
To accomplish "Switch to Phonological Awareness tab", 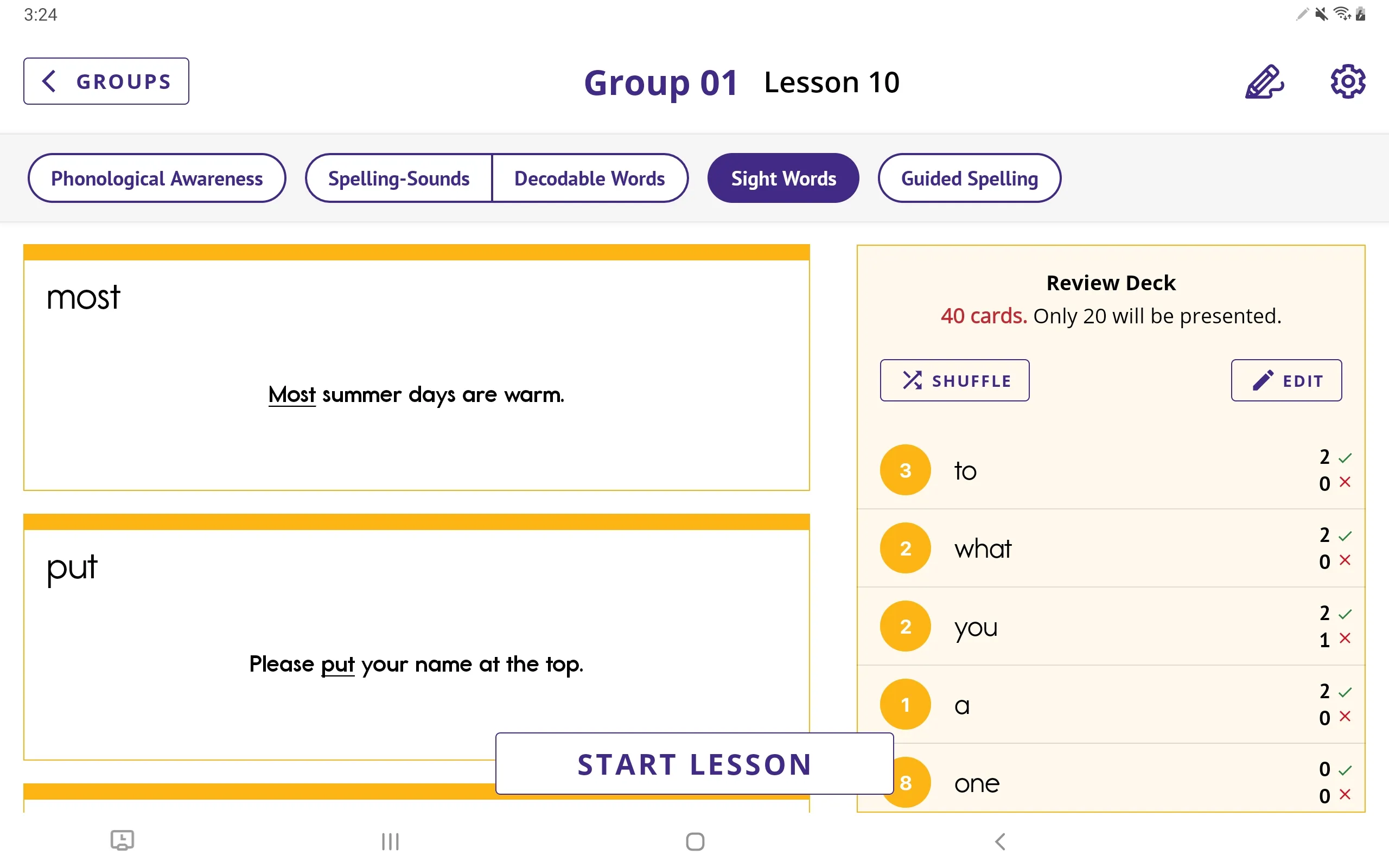I will pyautogui.click(x=157, y=178).
